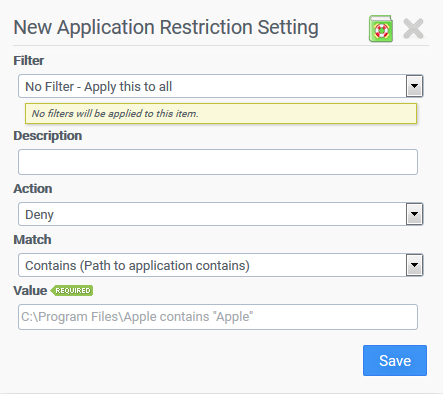Focus the Description text field
Viewport: 443px width, 394px height.
pyautogui.click(x=218, y=162)
